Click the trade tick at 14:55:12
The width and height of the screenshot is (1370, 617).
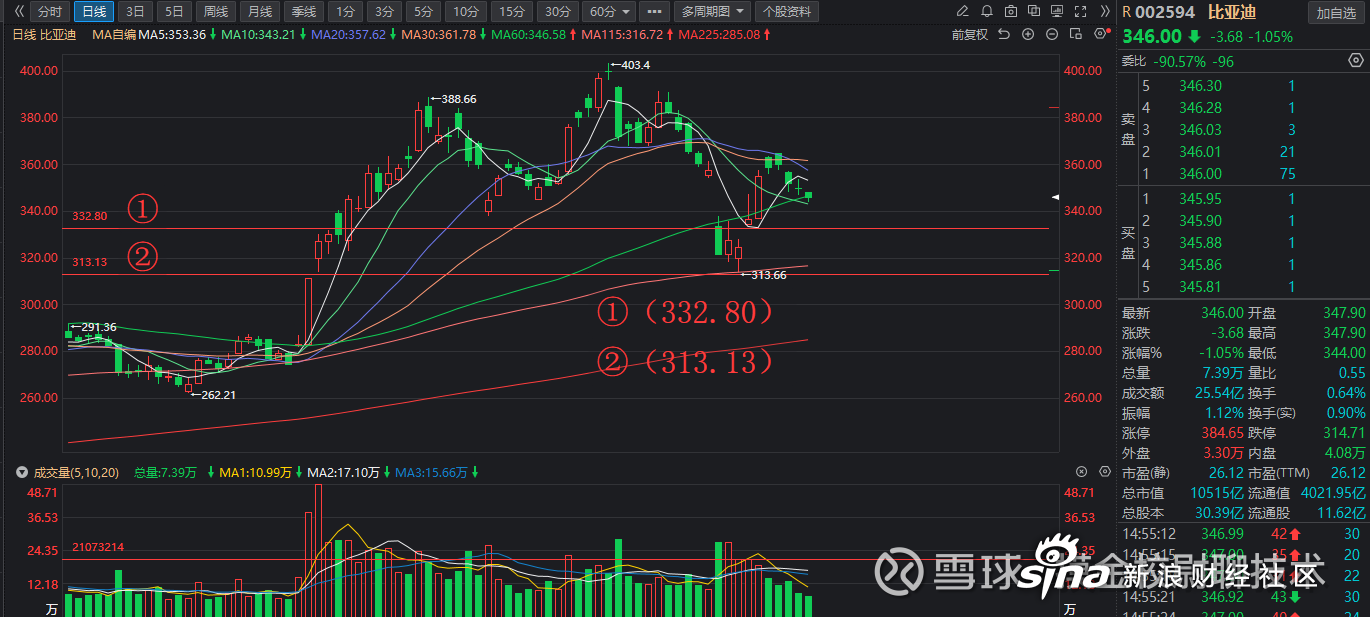1242,534
